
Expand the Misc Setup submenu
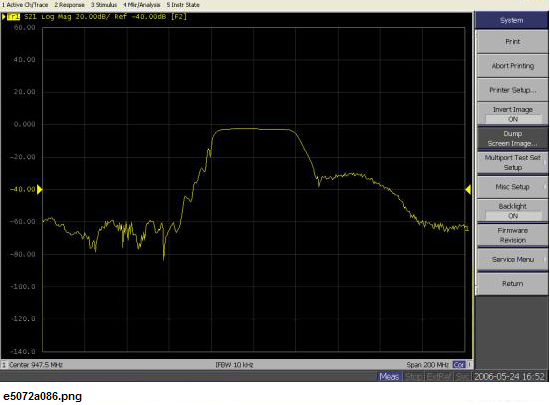coord(512,187)
